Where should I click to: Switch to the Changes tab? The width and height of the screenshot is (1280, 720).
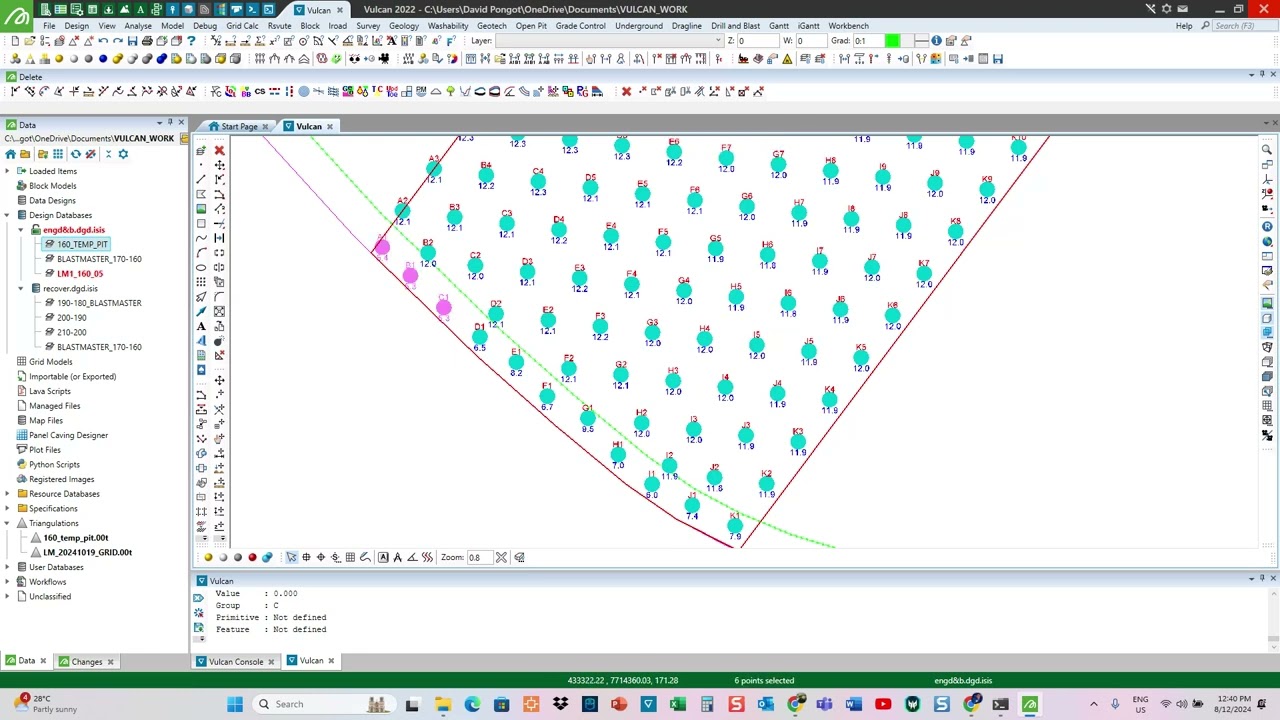pos(86,661)
